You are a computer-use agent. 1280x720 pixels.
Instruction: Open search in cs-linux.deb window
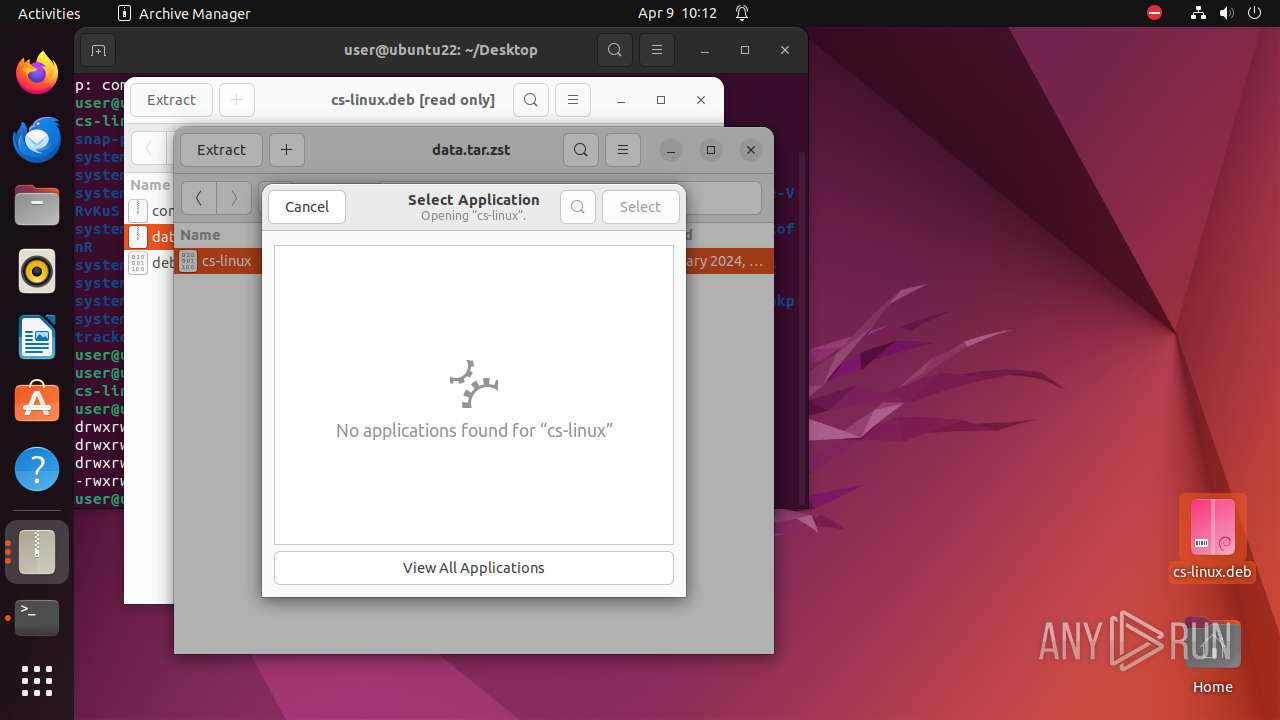[x=531, y=100]
